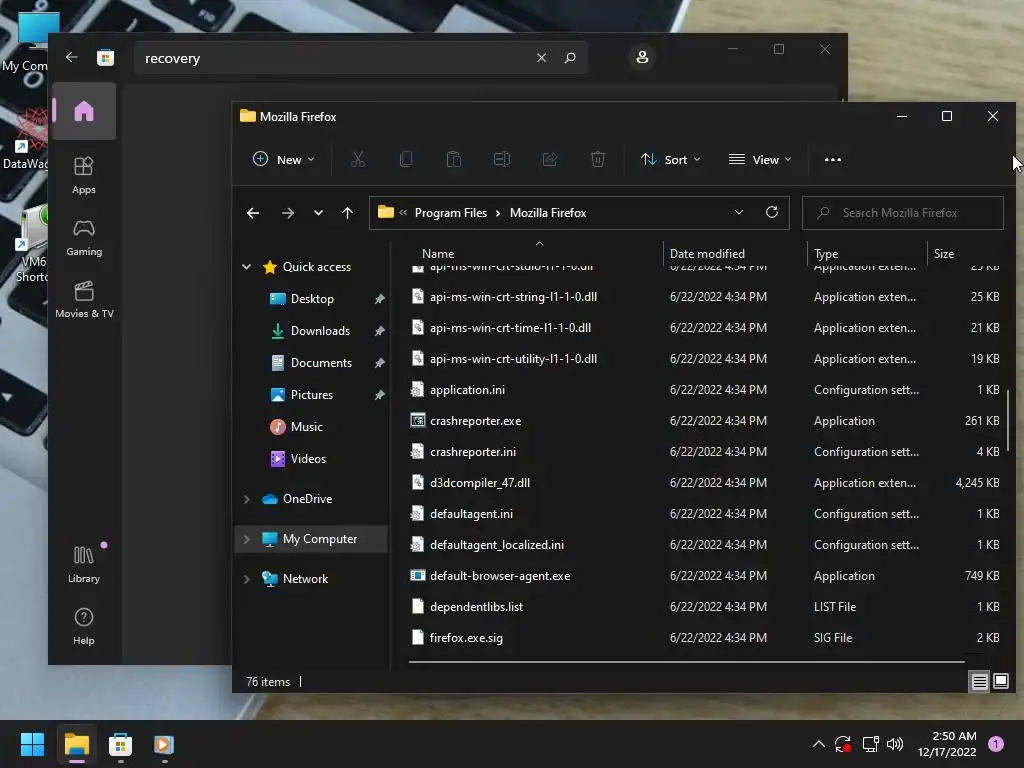Open Home in Microsoft Store sidebar
The width and height of the screenshot is (1024, 768).
coord(84,111)
